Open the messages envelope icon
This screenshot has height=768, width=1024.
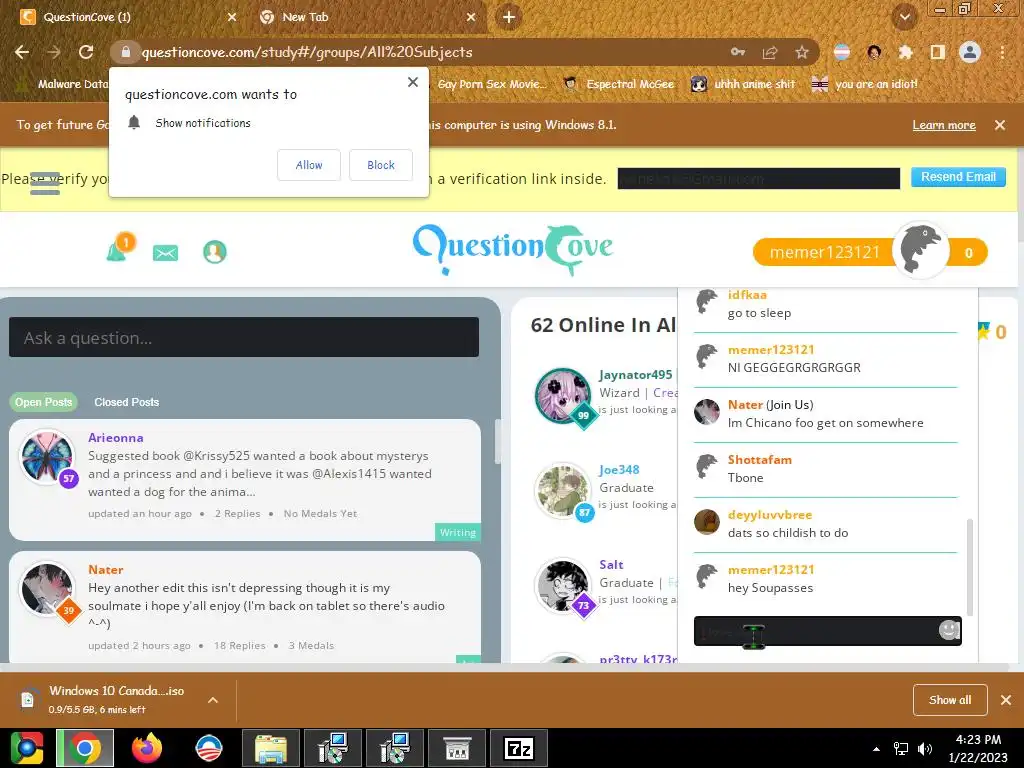coord(165,253)
